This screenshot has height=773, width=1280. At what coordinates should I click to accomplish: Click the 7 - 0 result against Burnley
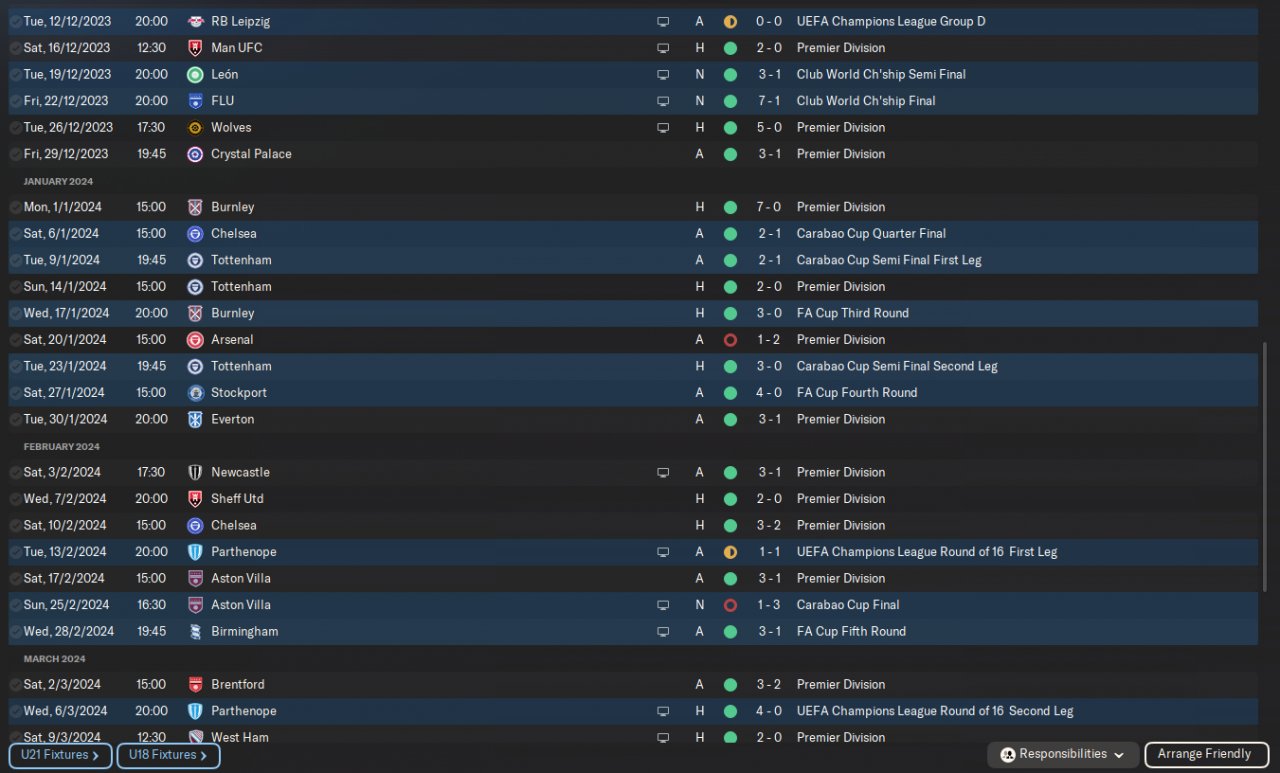[769, 207]
